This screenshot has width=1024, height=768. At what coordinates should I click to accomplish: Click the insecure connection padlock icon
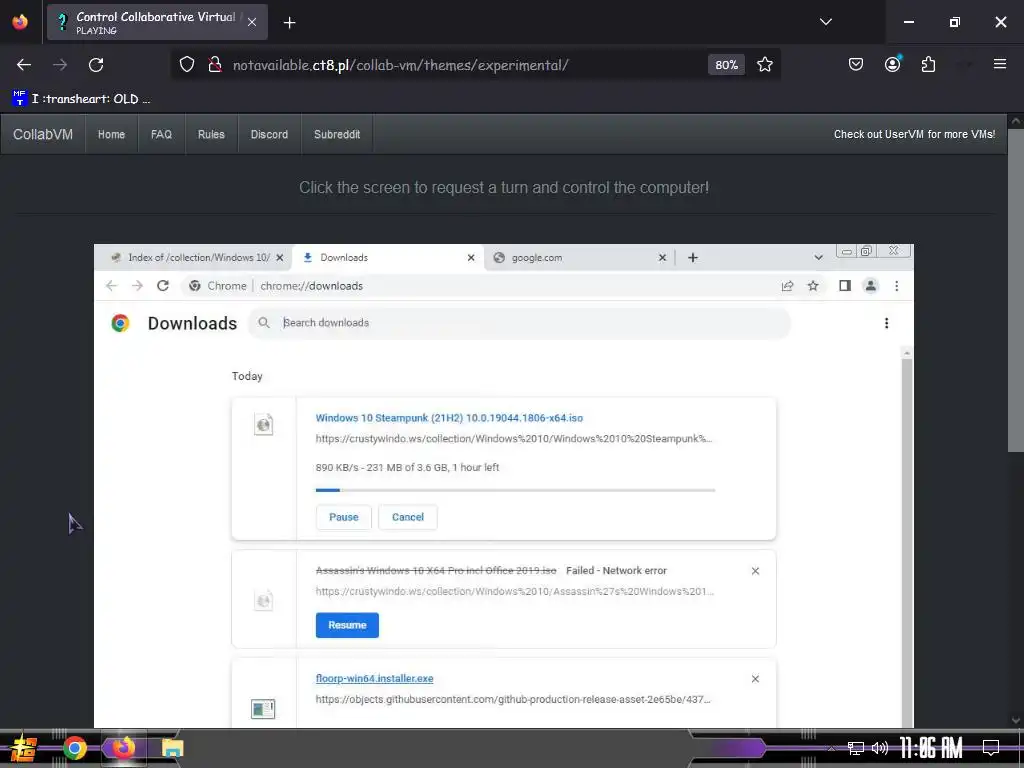[x=215, y=65]
